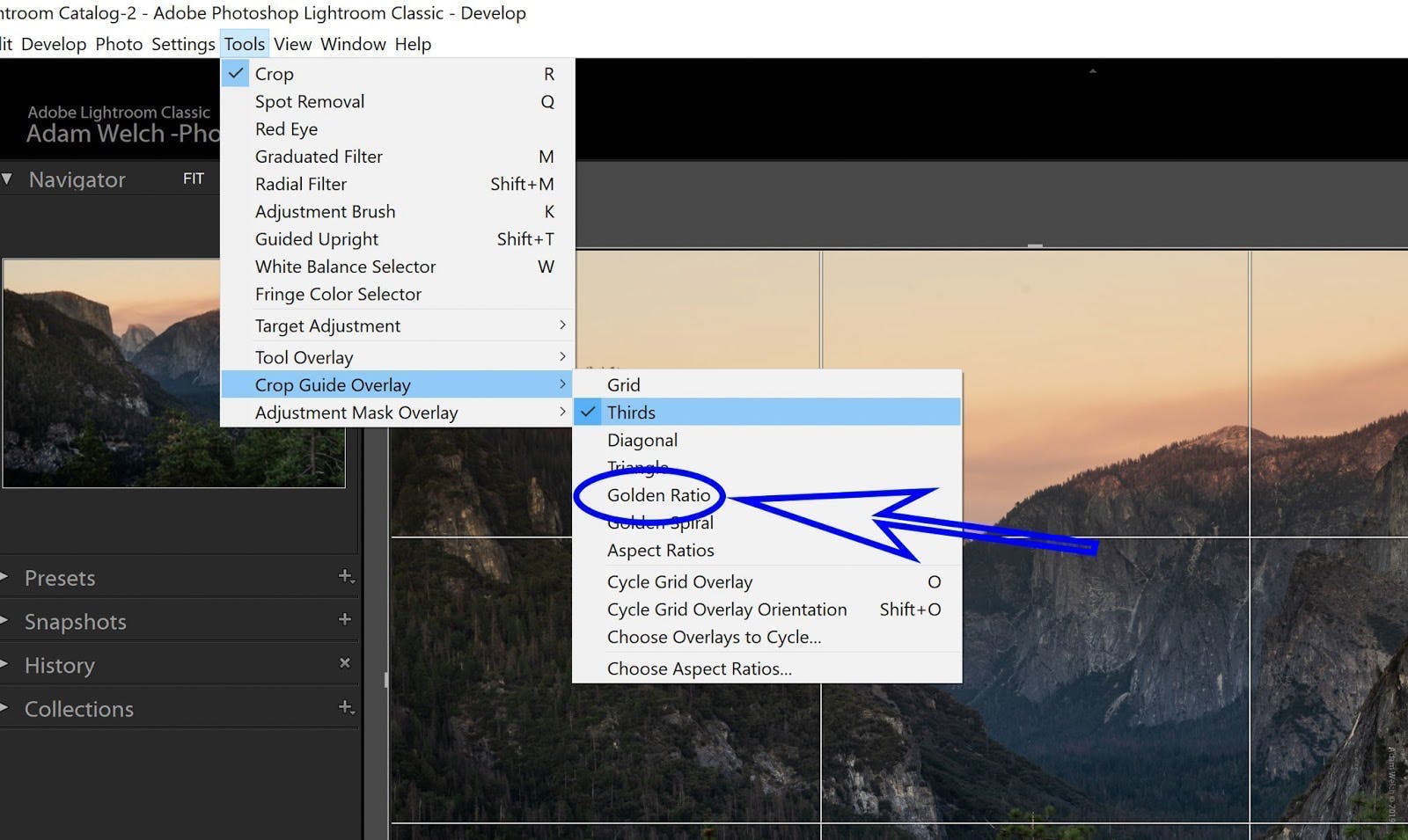The width and height of the screenshot is (1408, 840).
Task: Open the Window menu
Action: coord(353,43)
